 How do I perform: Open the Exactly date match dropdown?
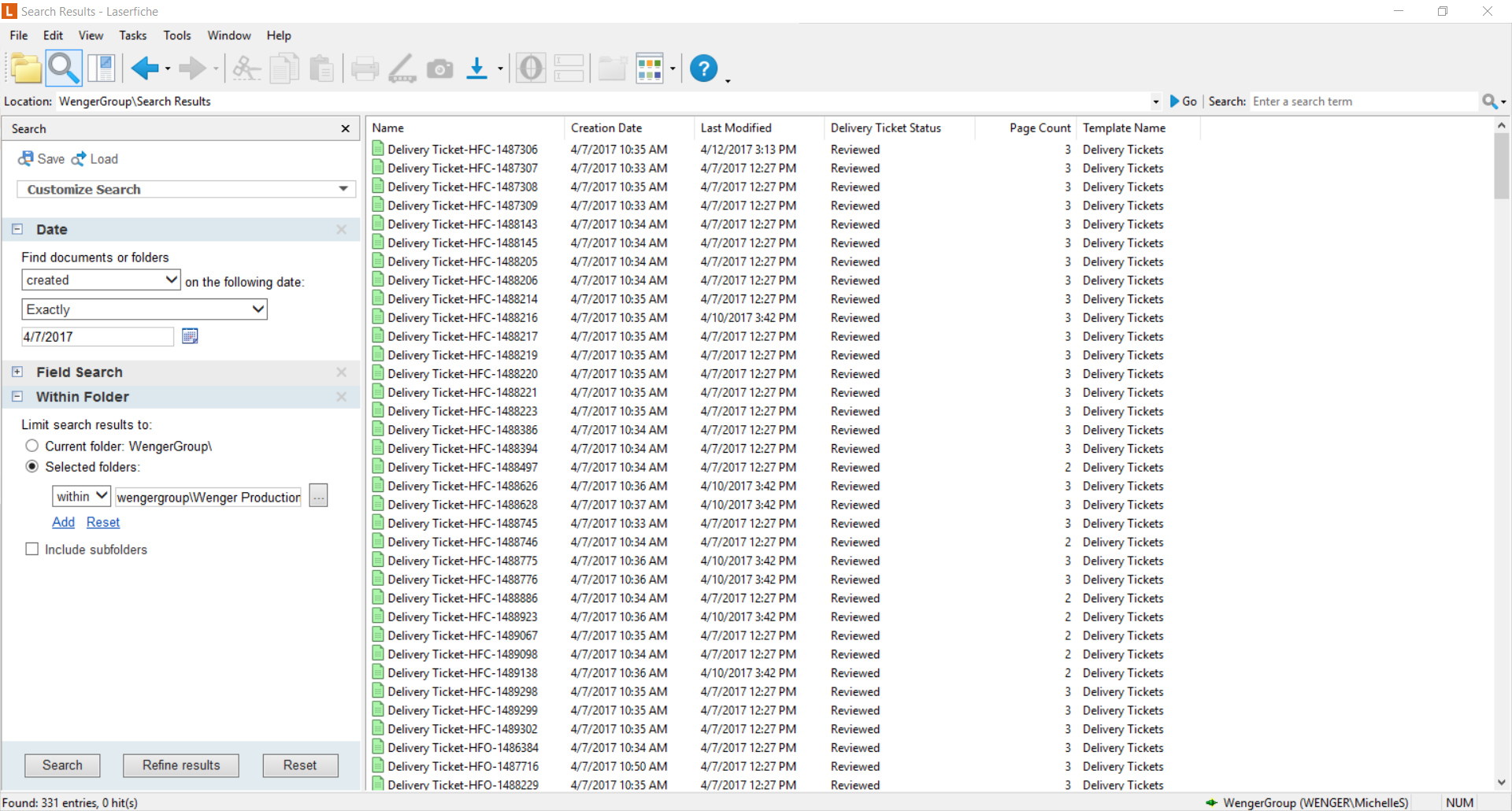[x=144, y=309]
